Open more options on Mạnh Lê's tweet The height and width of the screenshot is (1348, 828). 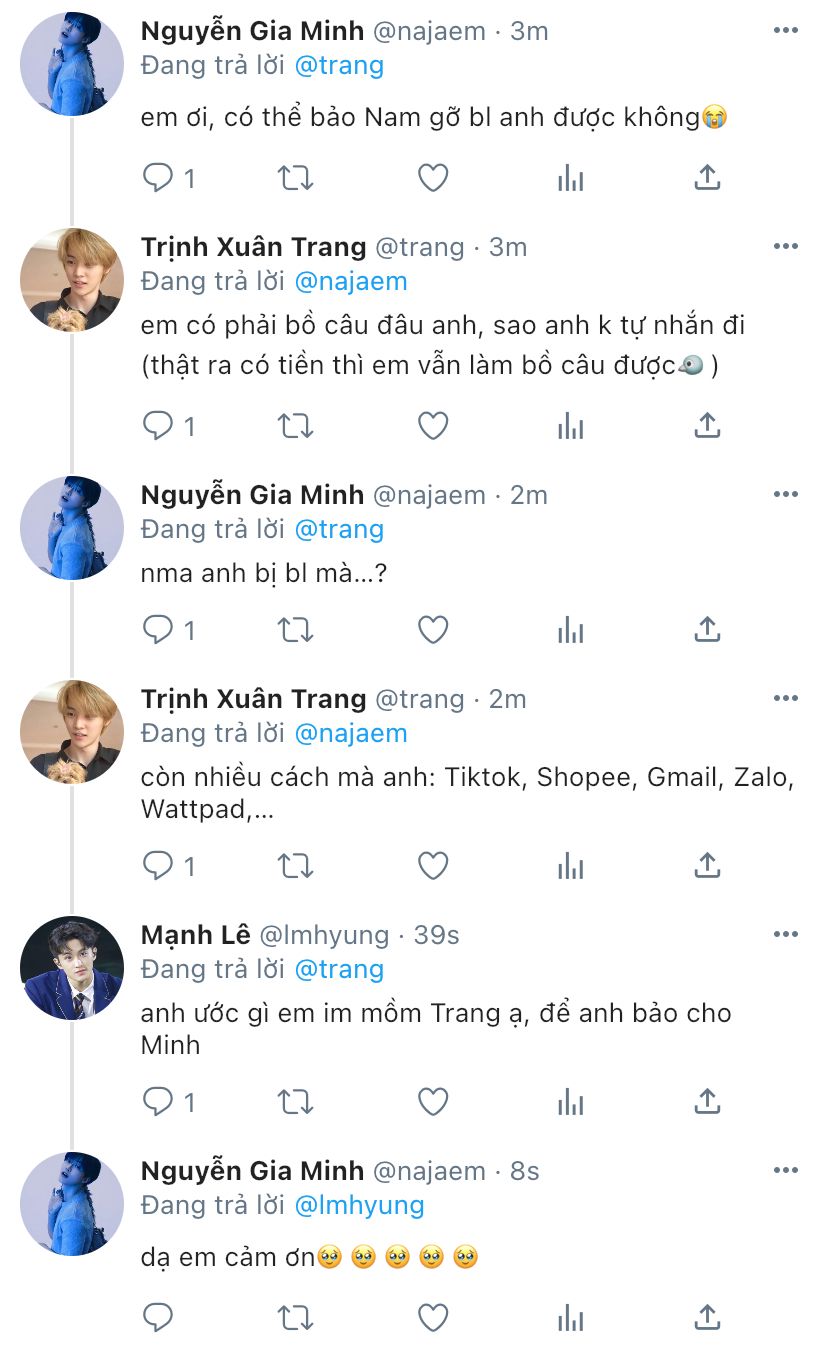click(x=786, y=934)
